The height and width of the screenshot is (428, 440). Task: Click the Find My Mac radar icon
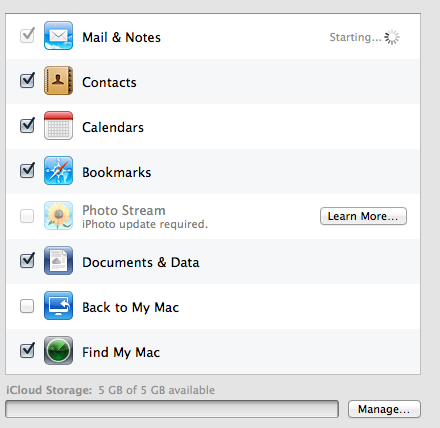58,351
